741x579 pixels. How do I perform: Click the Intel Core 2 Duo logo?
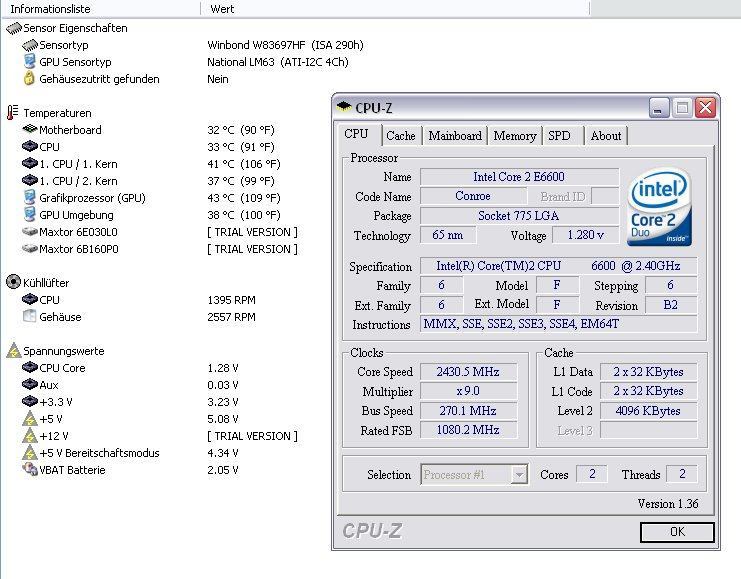click(660, 207)
